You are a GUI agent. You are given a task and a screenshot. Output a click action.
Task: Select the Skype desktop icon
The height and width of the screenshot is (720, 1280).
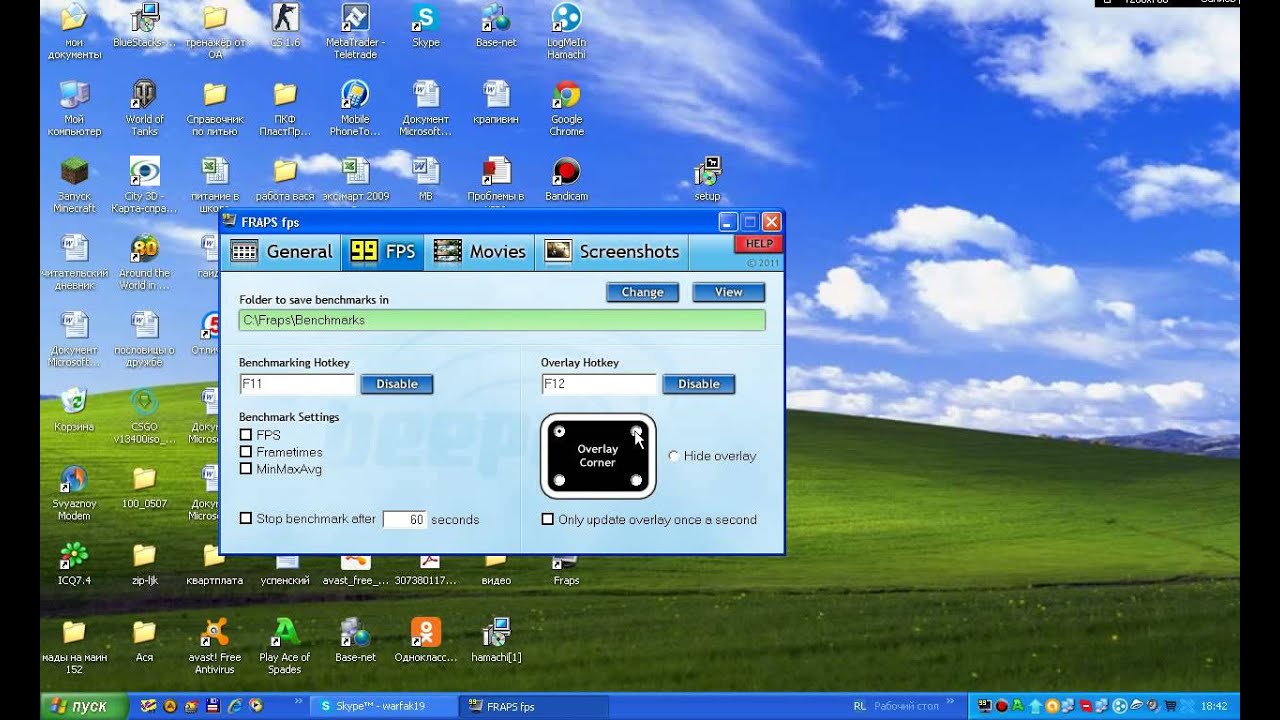[426, 25]
